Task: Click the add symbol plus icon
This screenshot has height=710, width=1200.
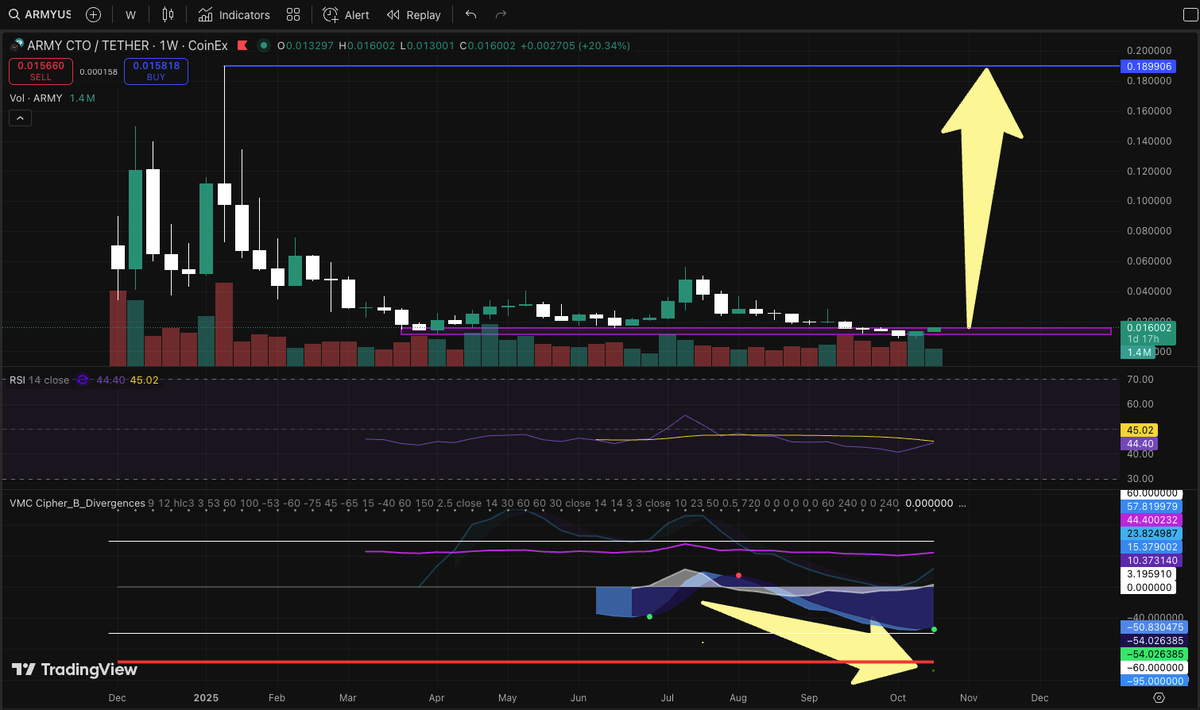Action: pyautogui.click(x=93, y=14)
